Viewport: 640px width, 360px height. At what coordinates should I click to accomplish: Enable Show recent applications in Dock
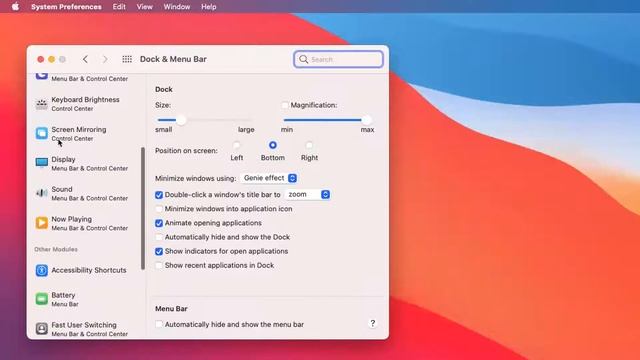point(159,265)
